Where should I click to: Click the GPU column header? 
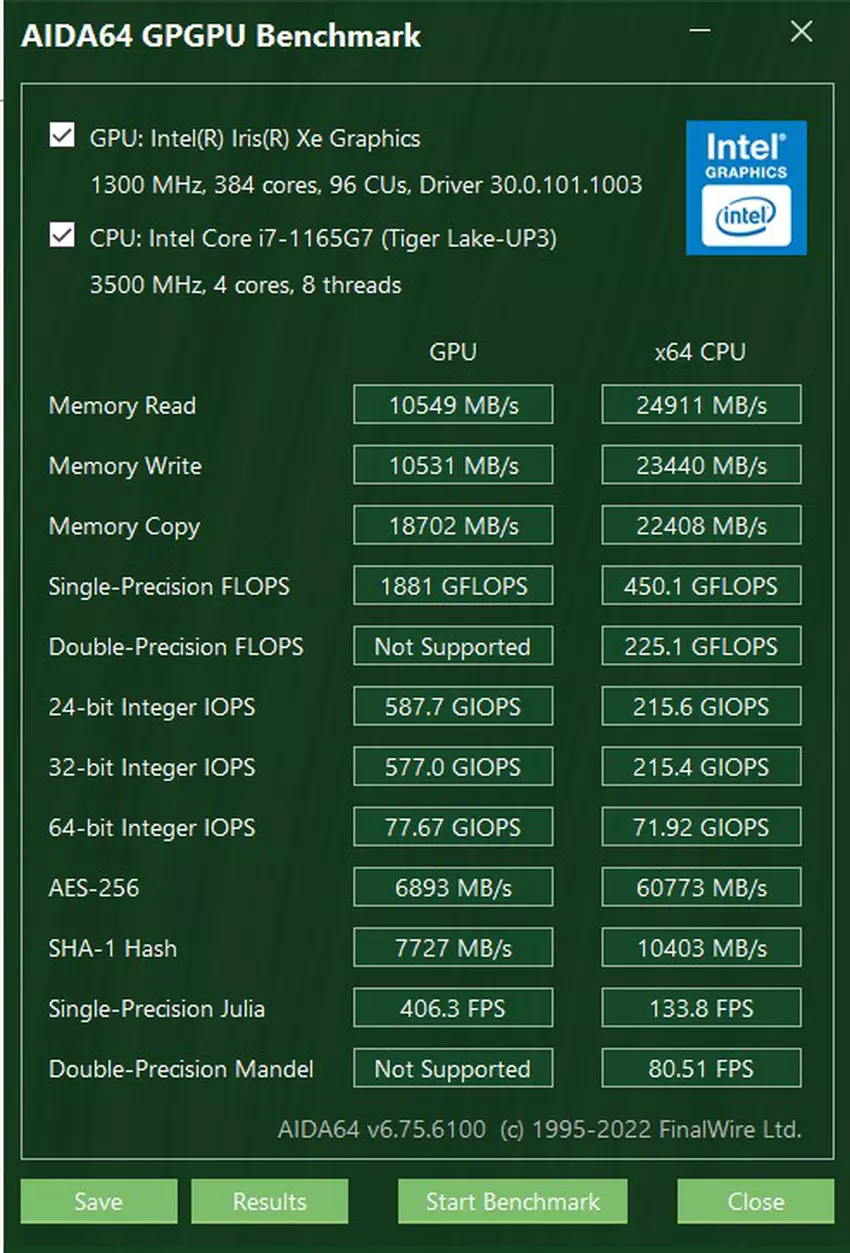[452, 352]
